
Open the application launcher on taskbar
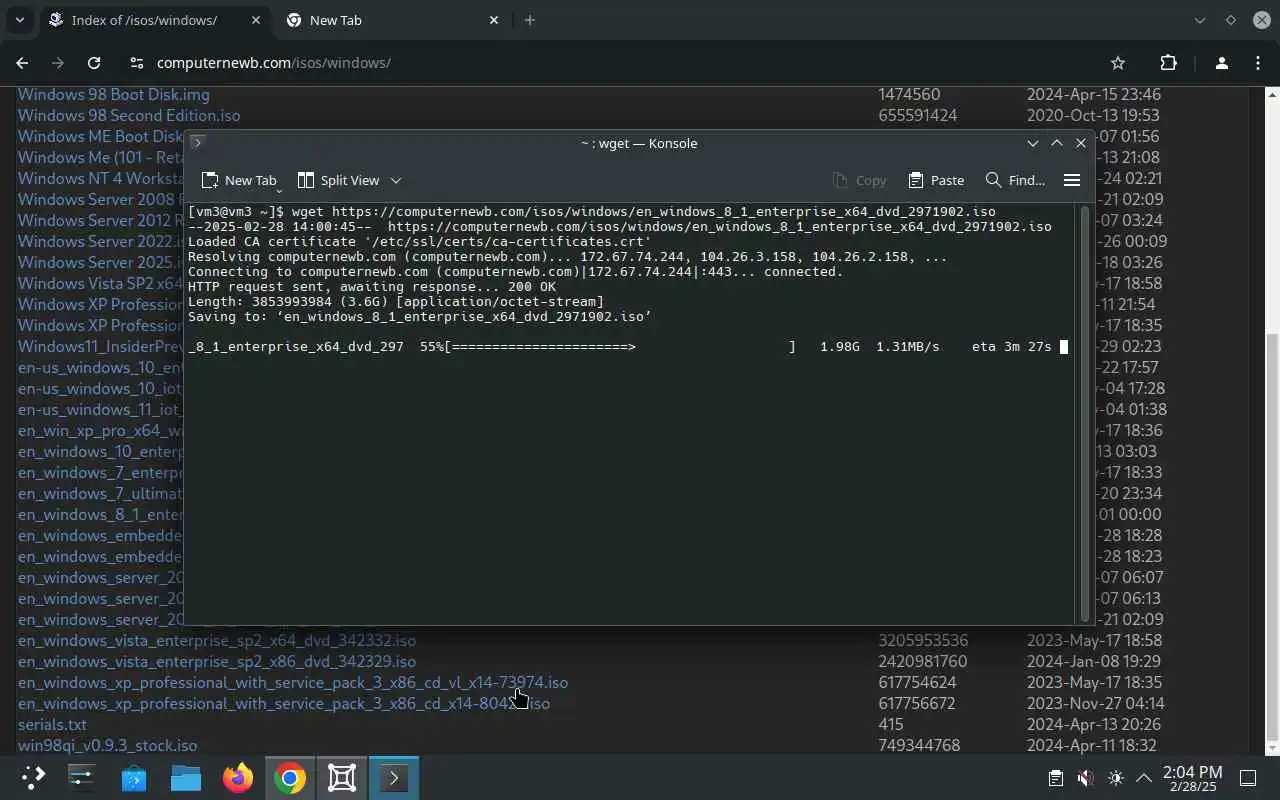(x=33, y=778)
